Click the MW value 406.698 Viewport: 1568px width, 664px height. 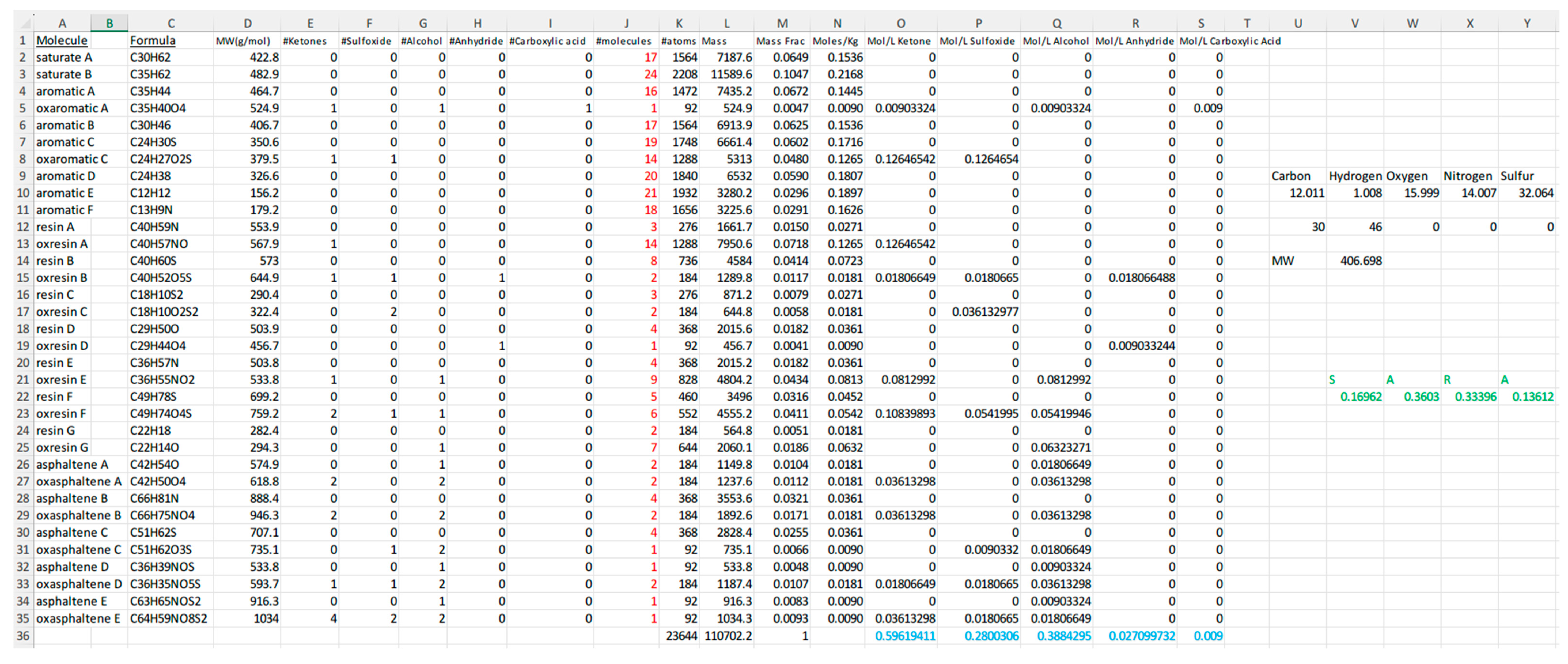click(1361, 261)
